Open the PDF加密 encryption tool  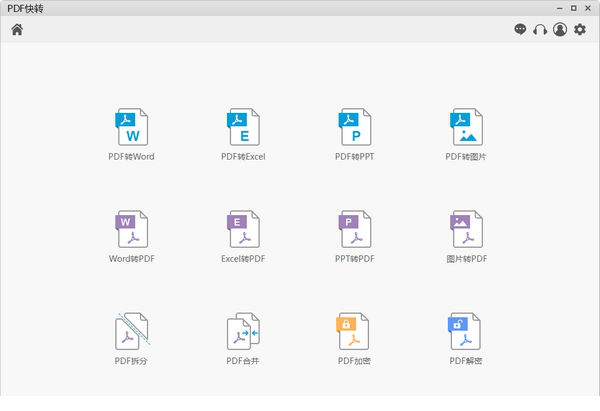(x=355, y=331)
